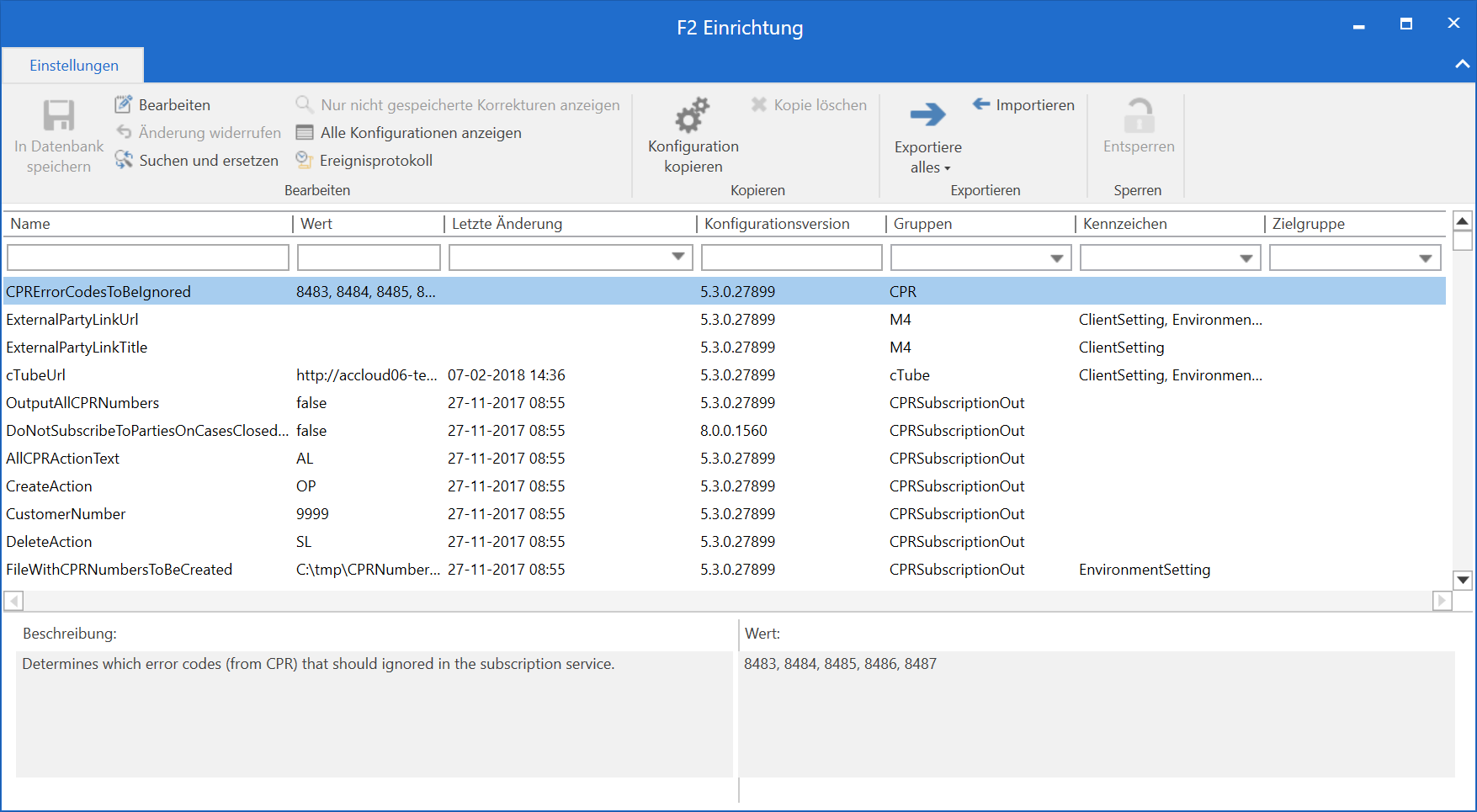Click the Name column header

pos(30,224)
